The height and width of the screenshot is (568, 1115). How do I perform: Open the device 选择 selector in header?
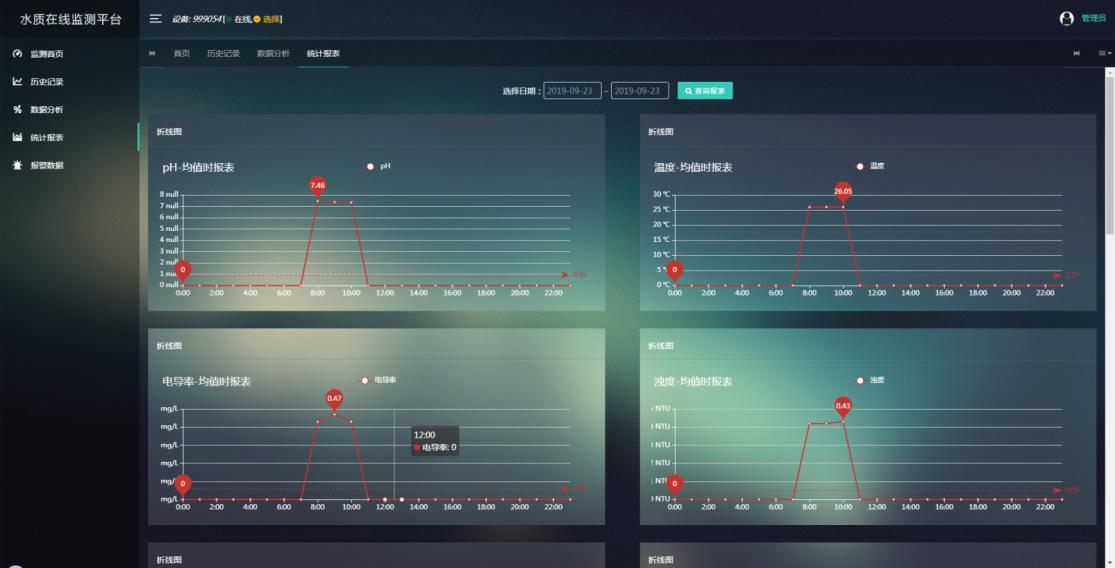[271, 19]
